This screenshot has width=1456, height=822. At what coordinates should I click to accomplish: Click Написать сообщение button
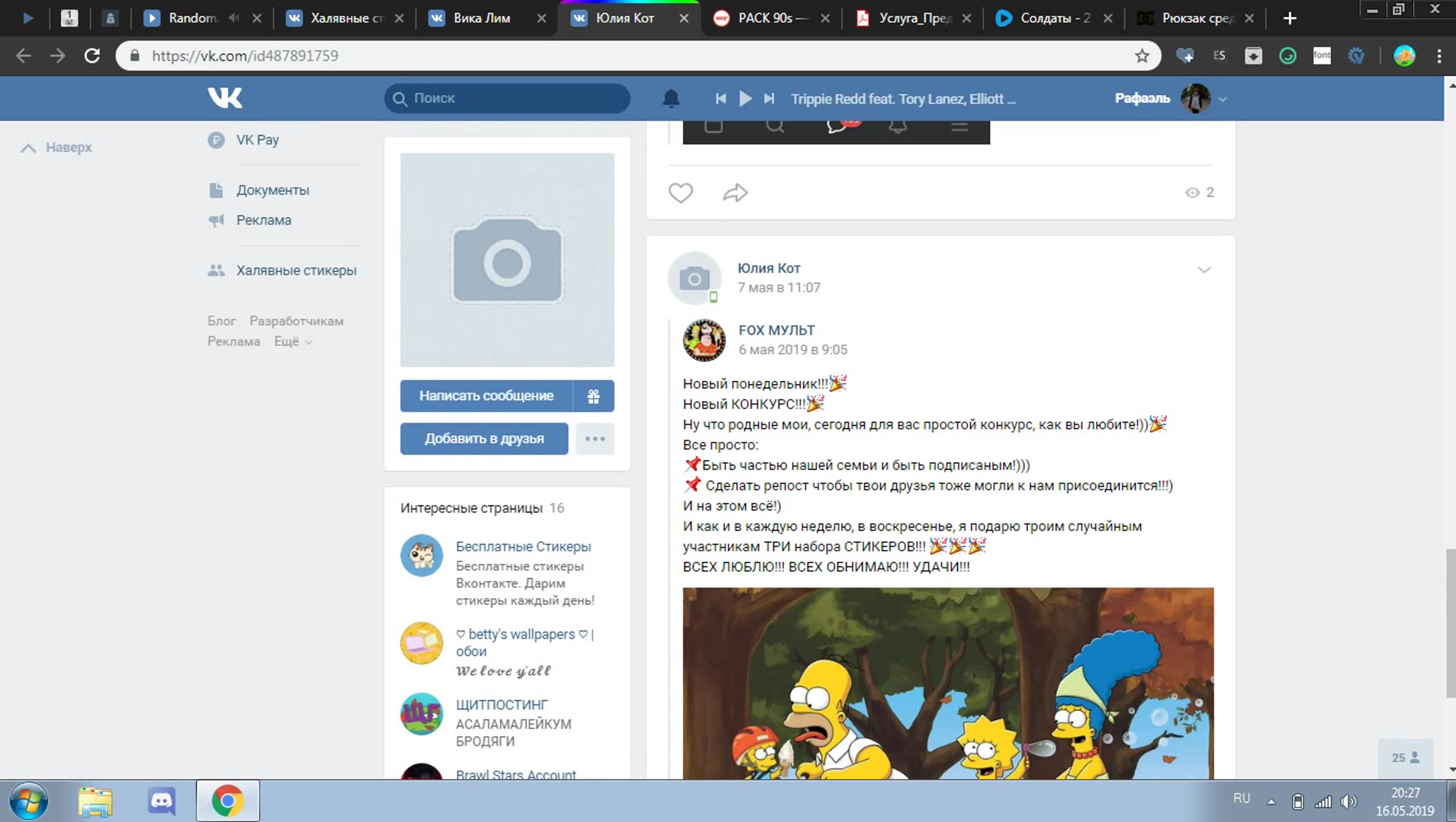coord(486,396)
